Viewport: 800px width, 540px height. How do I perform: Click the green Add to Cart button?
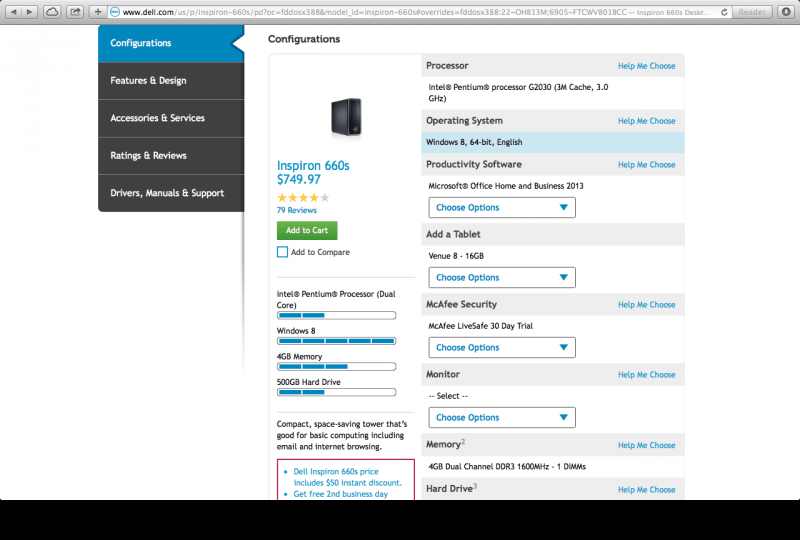pyautogui.click(x=307, y=230)
